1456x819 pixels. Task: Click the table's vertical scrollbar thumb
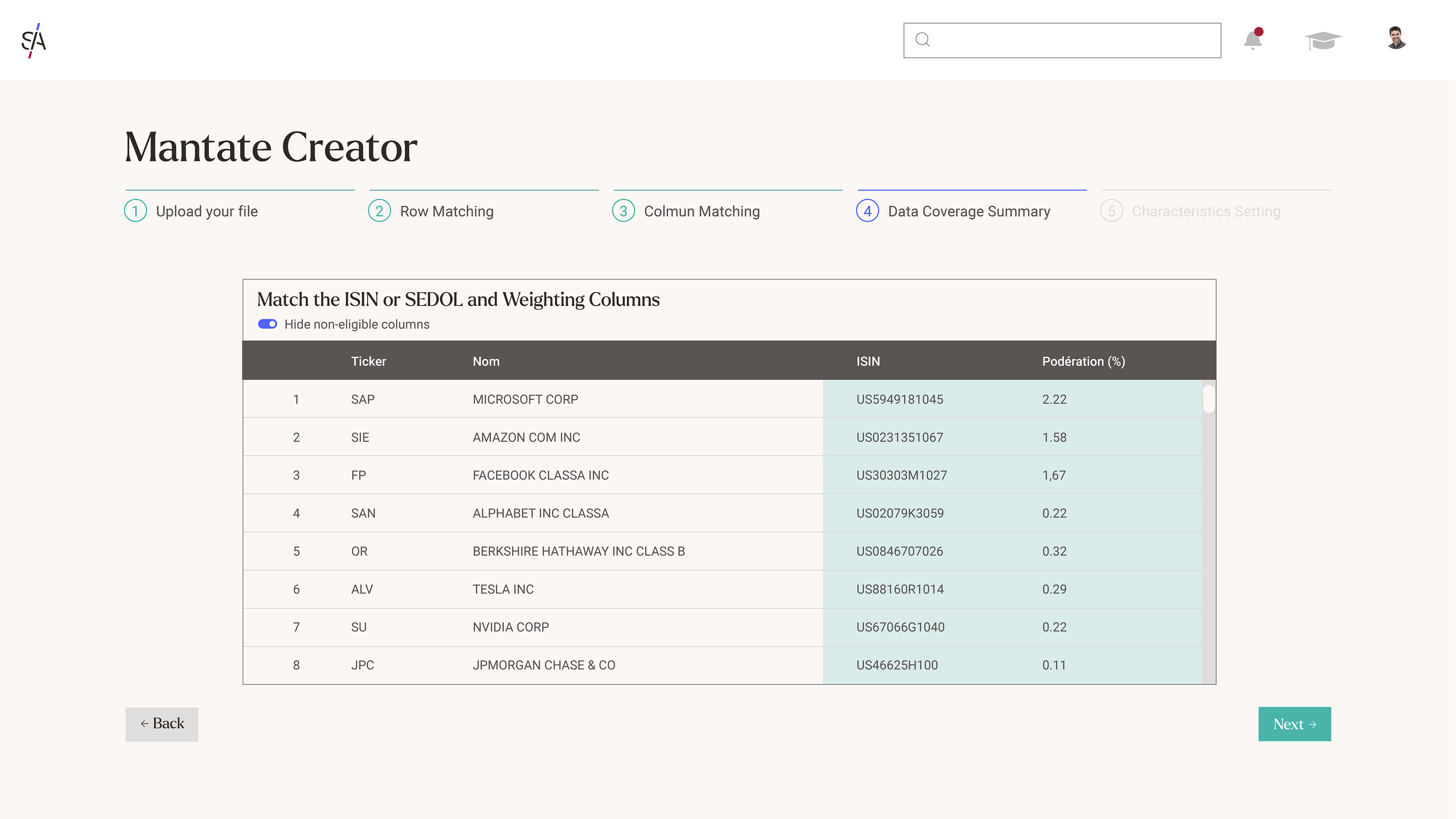(x=1208, y=399)
